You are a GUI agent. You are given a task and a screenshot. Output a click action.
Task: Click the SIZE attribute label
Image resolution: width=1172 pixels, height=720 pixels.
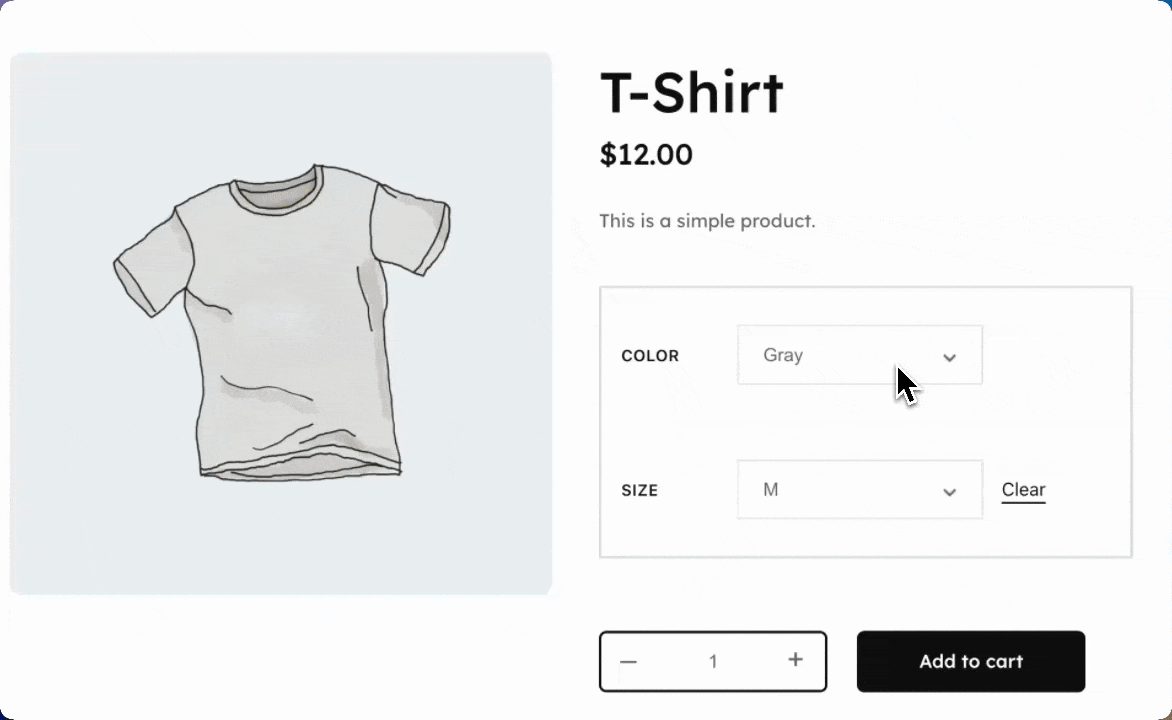(x=639, y=490)
